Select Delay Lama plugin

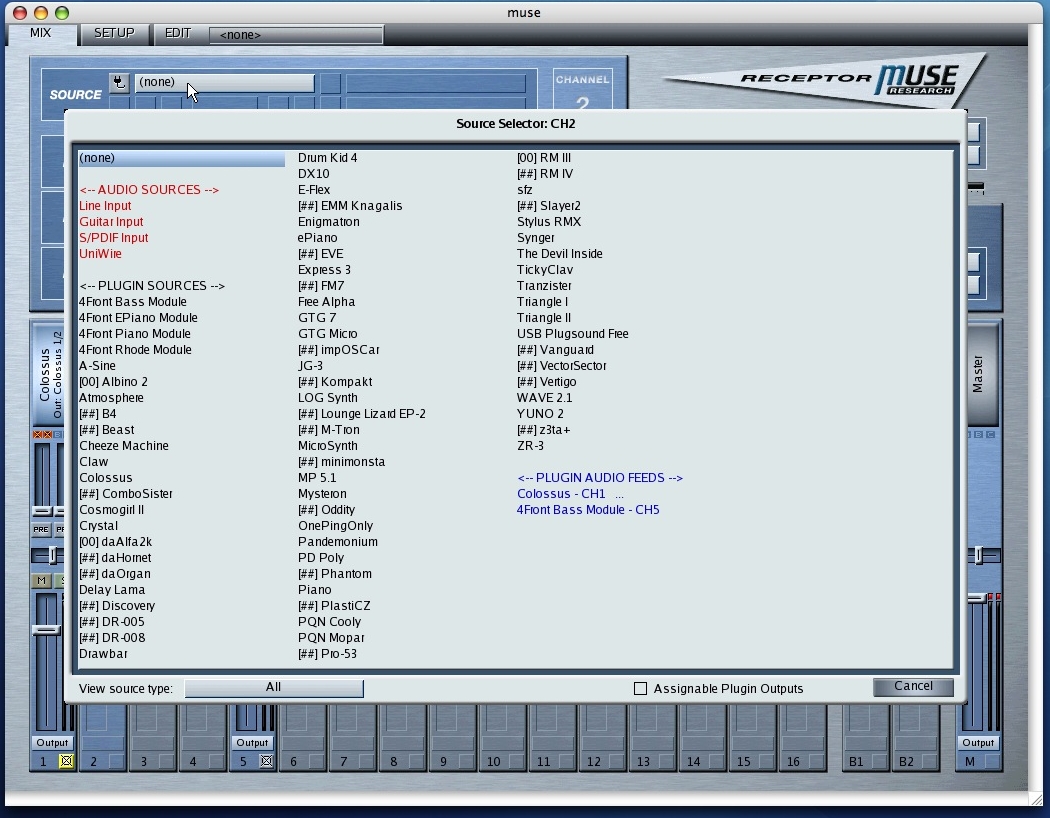coord(112,590)
